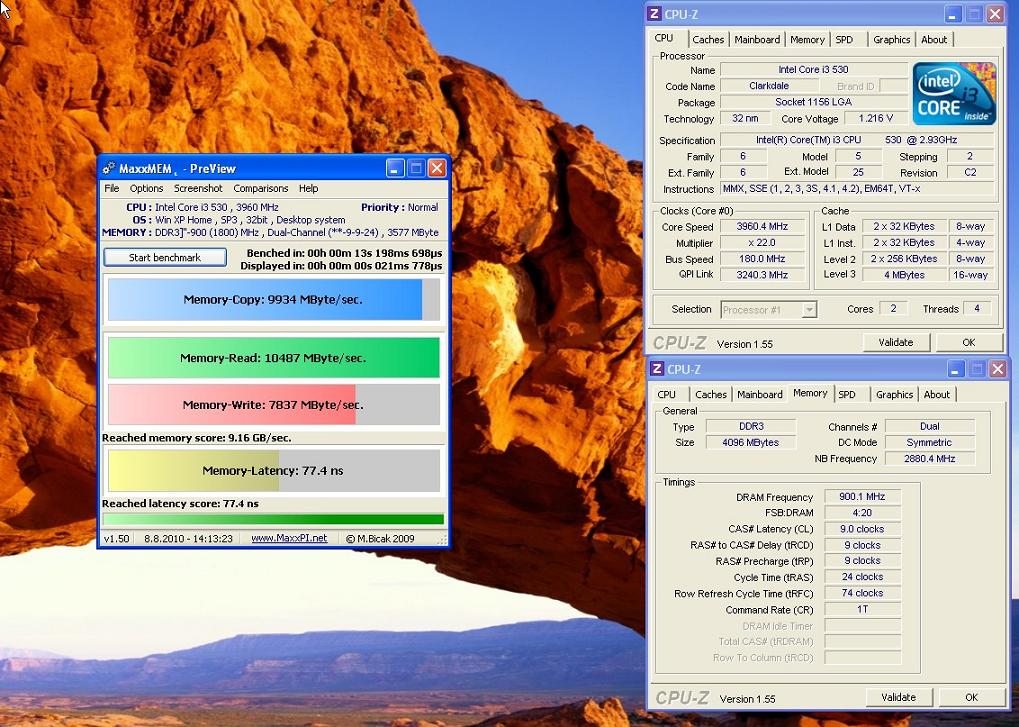Open the Help menu in MaxxMEM
This screenshot has height=727, width=1019.
tap(309, 188)
